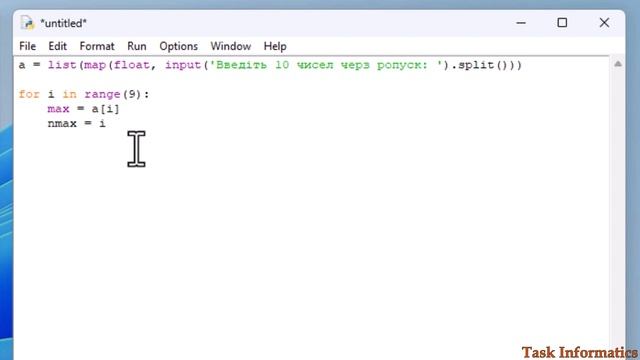Click the green input prompt string

click(326, 65)
